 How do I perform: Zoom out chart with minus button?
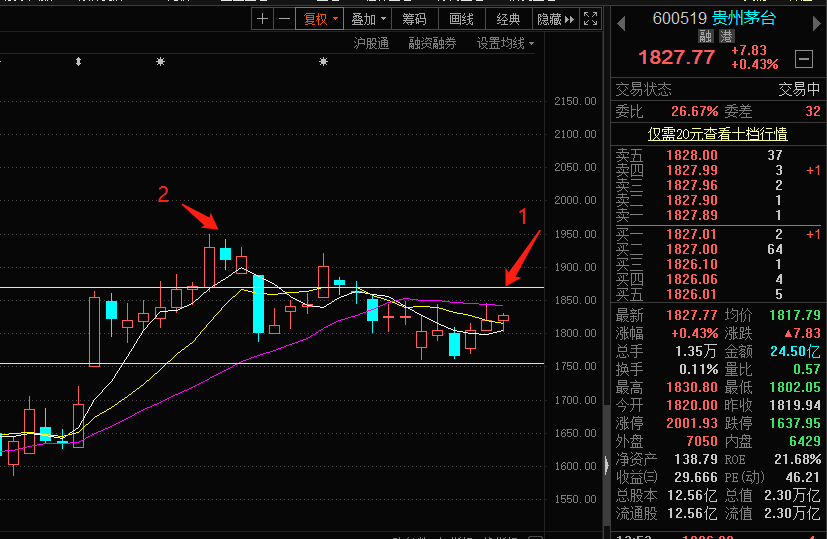pyautogui.click(x=284, y=19)
